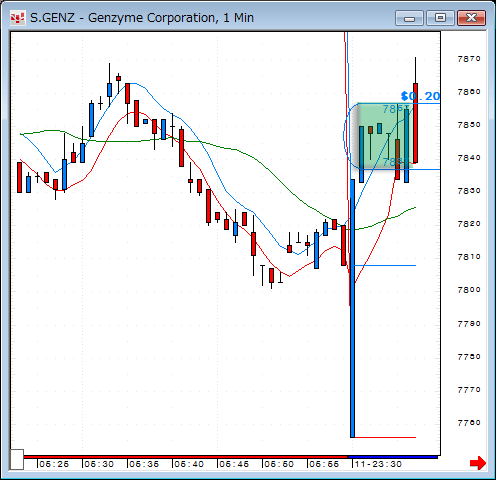496x480 pixels.
Task: Click the 7850 price axis label
Action: coord(469,125)
